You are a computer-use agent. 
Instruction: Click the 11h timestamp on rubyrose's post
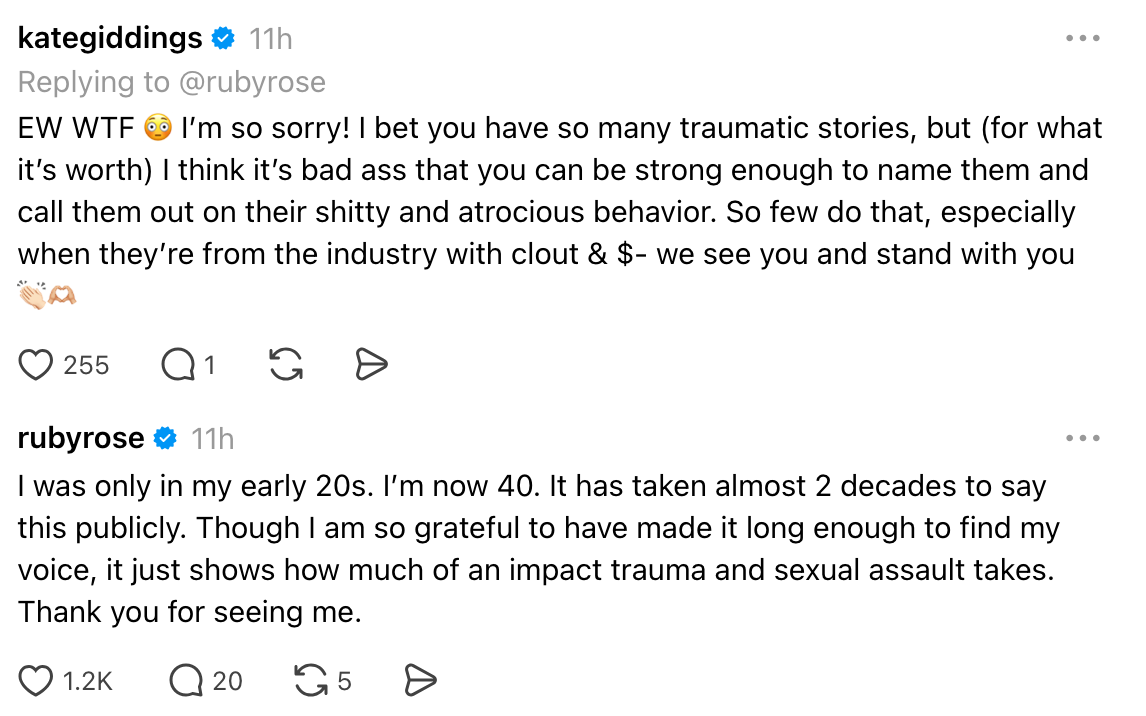212,438
